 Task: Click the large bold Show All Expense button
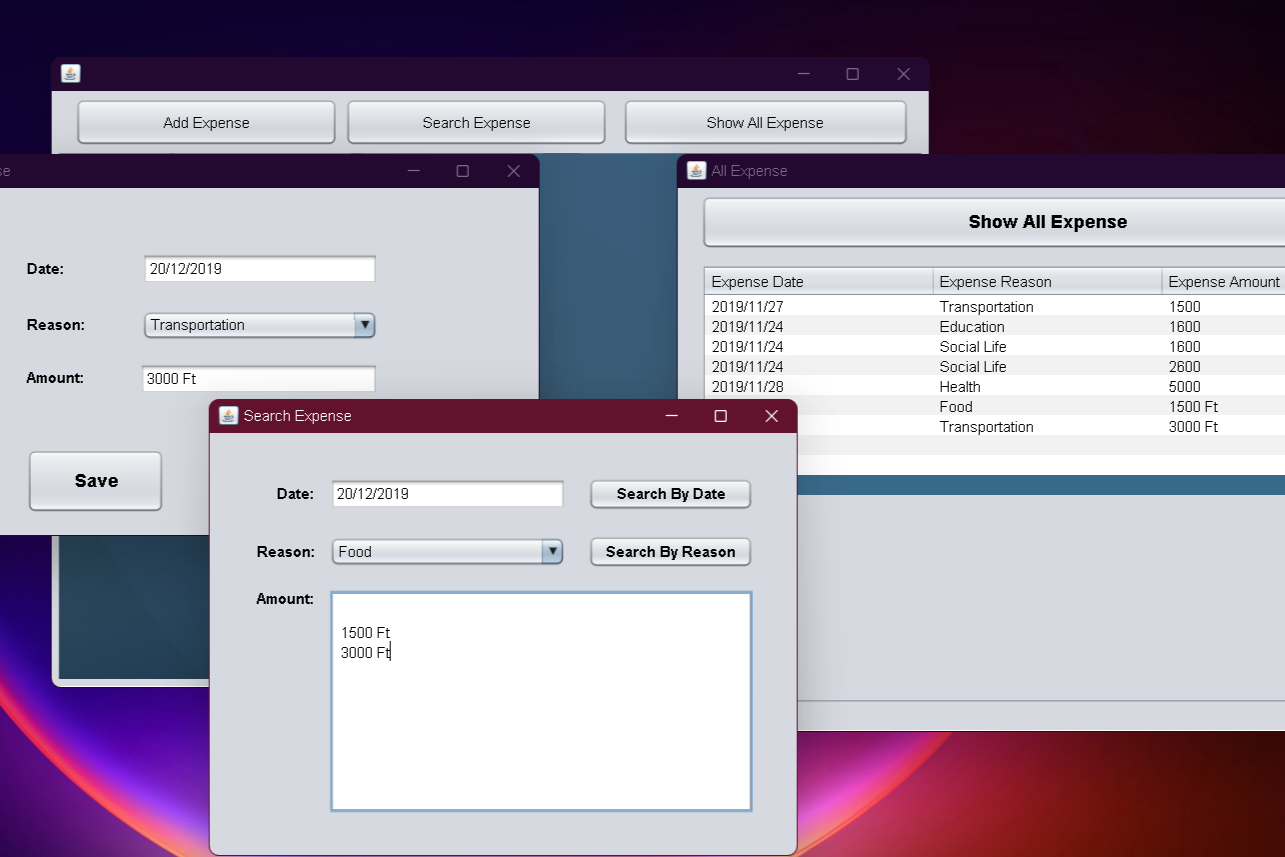[x=1046, y=222]
